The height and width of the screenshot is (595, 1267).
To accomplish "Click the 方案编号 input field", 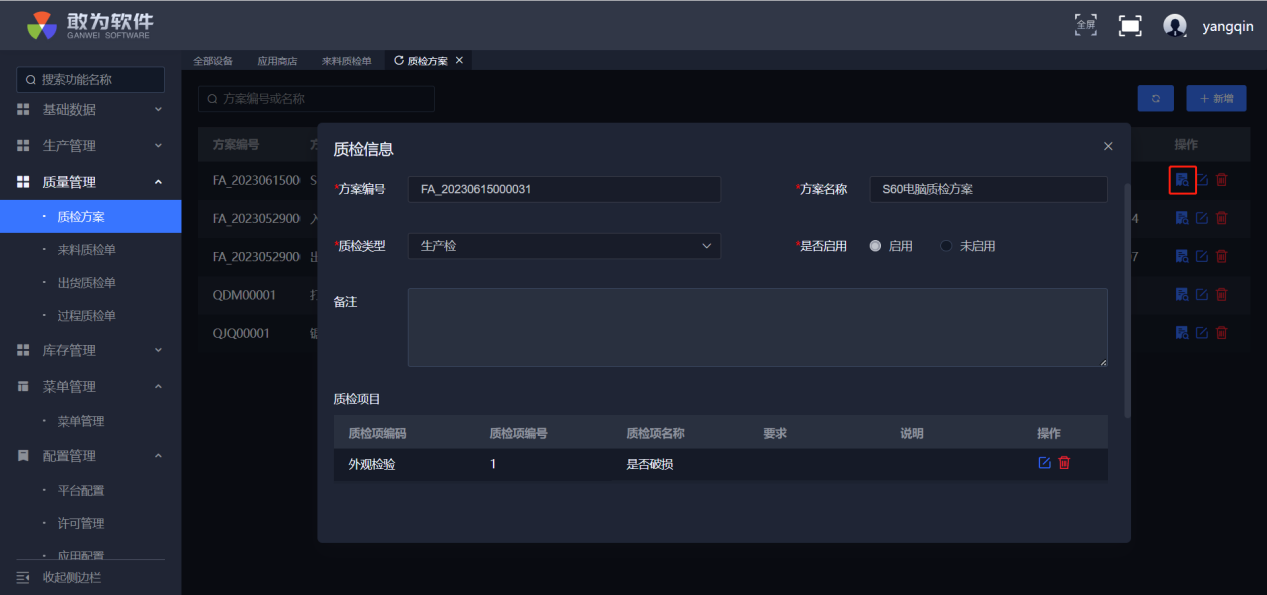I will [564, 189].
